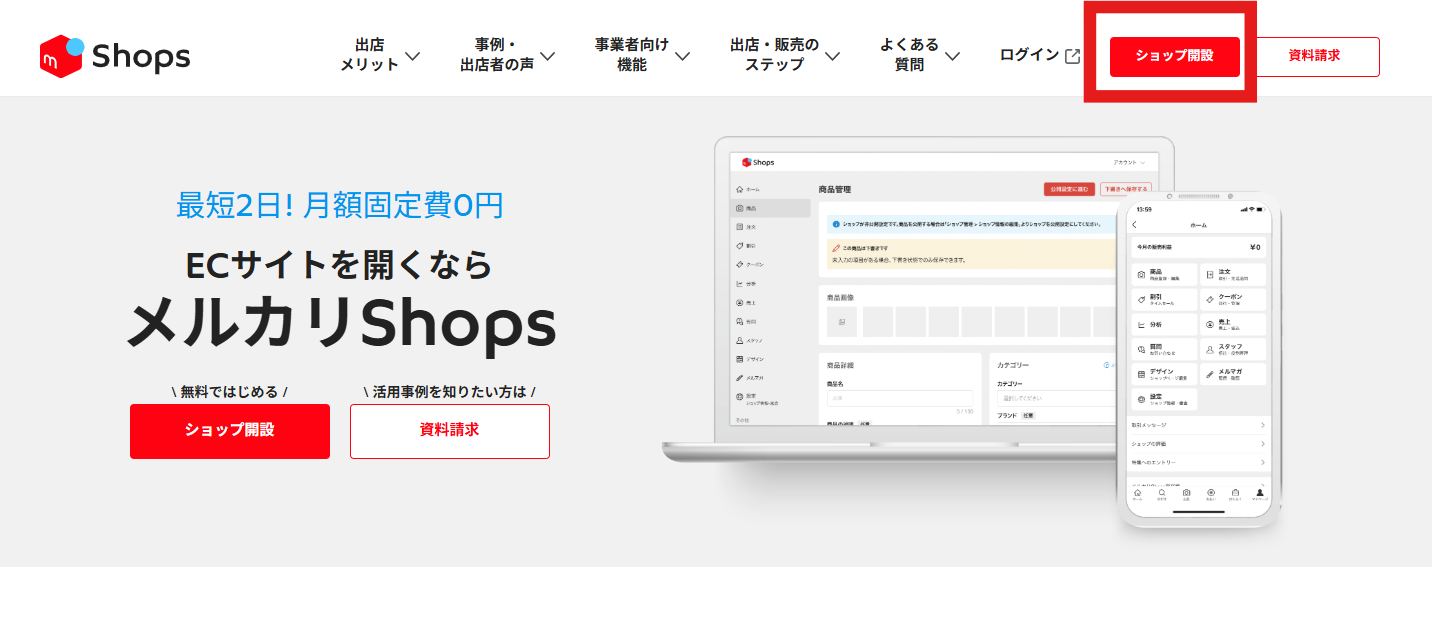Screen dimensions: 1432x619
Task: Select the 商品 tile icon on phone mockup
Action: tap(1141, 274)
